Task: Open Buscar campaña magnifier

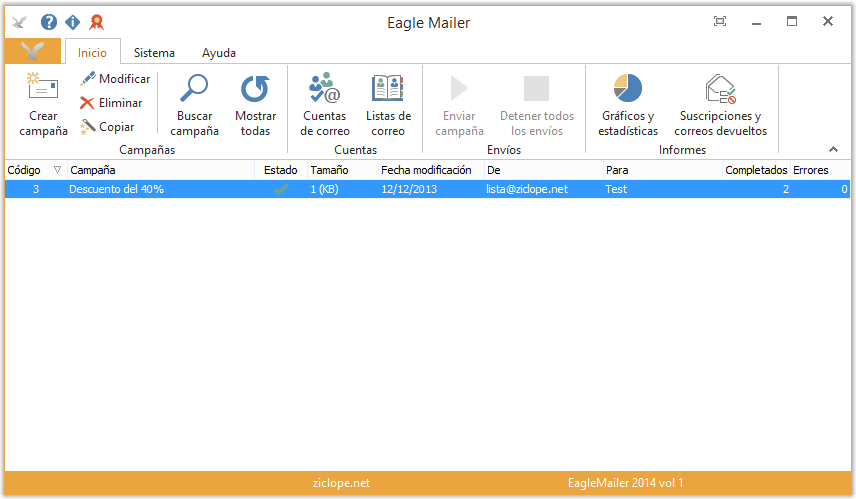Action: point(194,88)
